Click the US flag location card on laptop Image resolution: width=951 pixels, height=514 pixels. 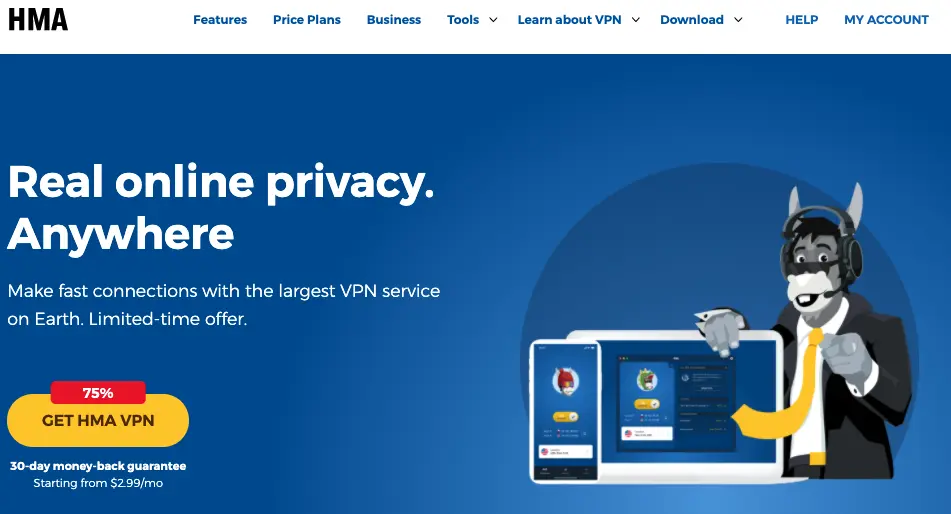(647, 433)
